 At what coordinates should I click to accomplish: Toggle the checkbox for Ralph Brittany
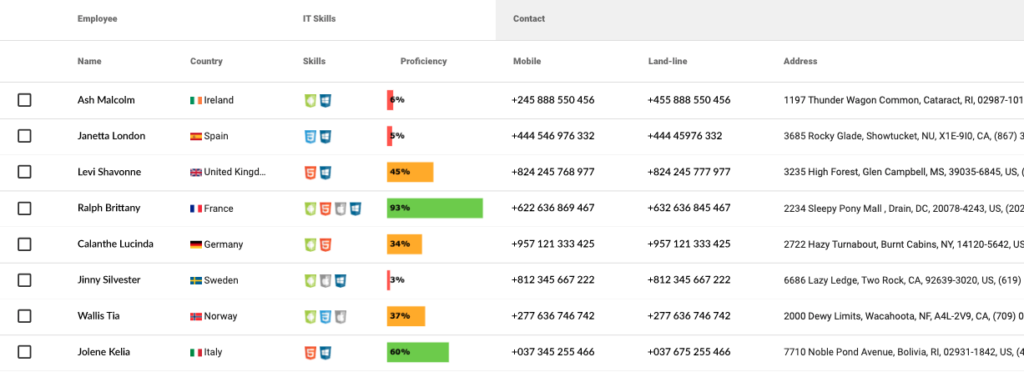tap(24, 208)
